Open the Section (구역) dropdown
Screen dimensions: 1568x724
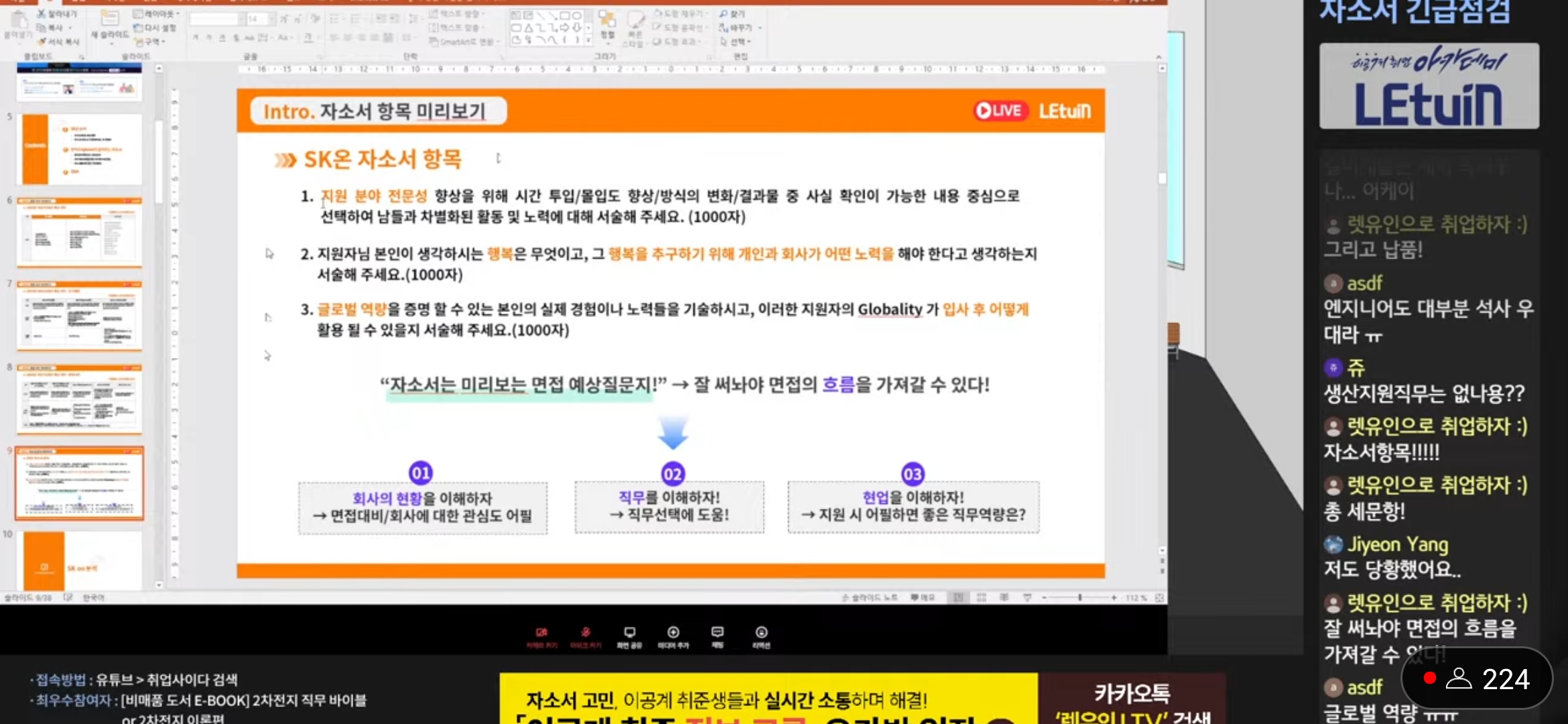tap(149, 42)
